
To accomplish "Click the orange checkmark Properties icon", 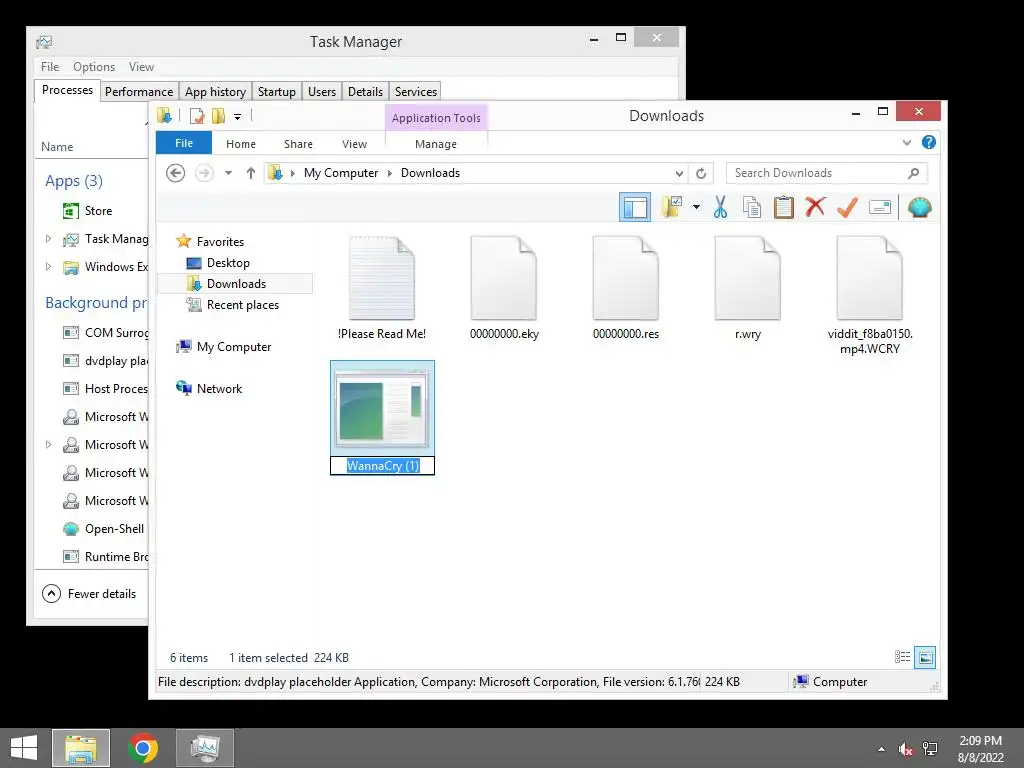I will click(x=847, y=208).
